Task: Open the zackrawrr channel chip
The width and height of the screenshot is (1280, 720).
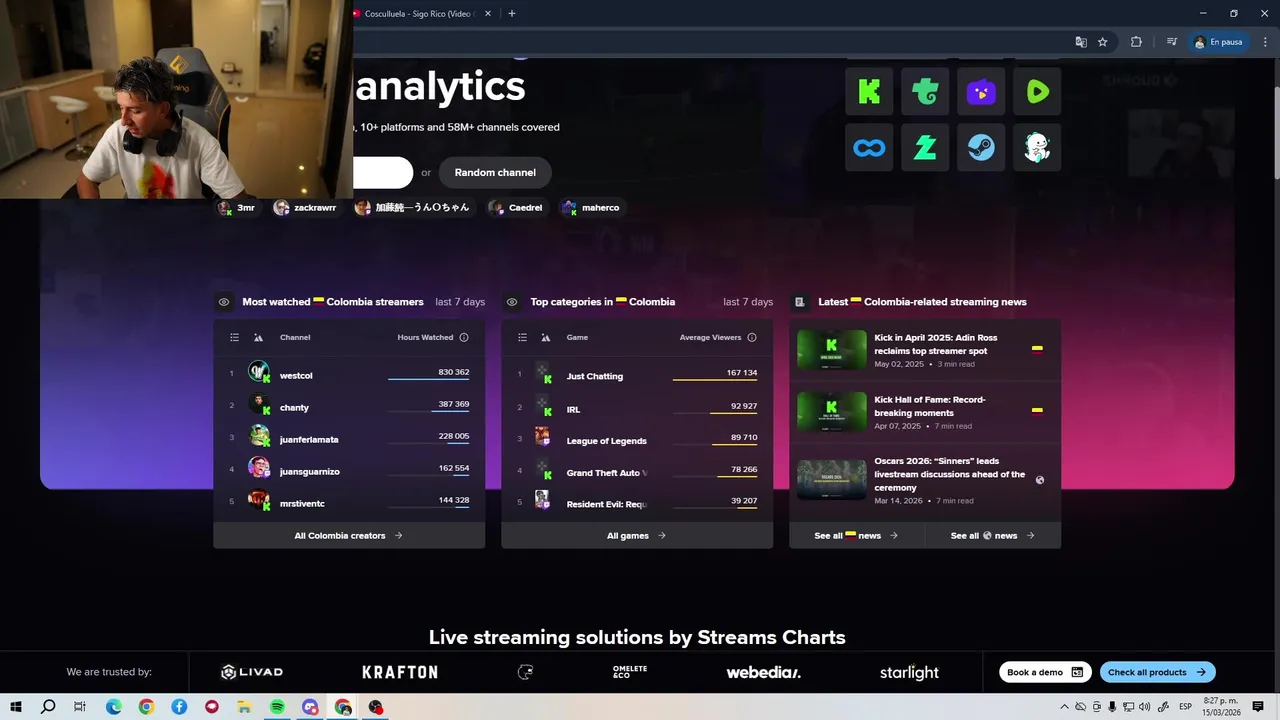Action: pos(306,208)
